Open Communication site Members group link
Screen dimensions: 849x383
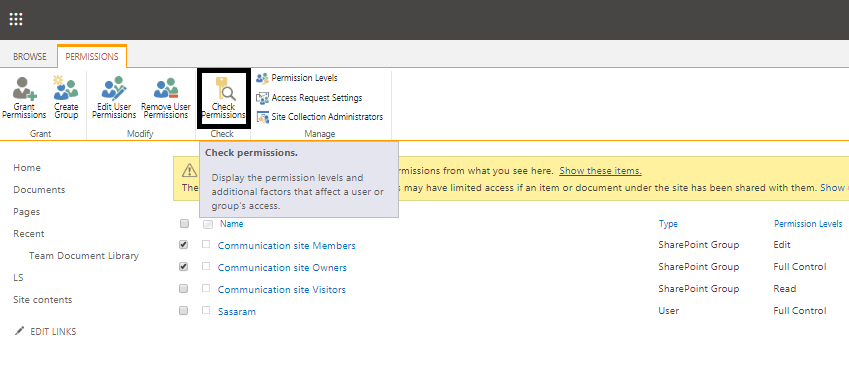coord(286,246)
